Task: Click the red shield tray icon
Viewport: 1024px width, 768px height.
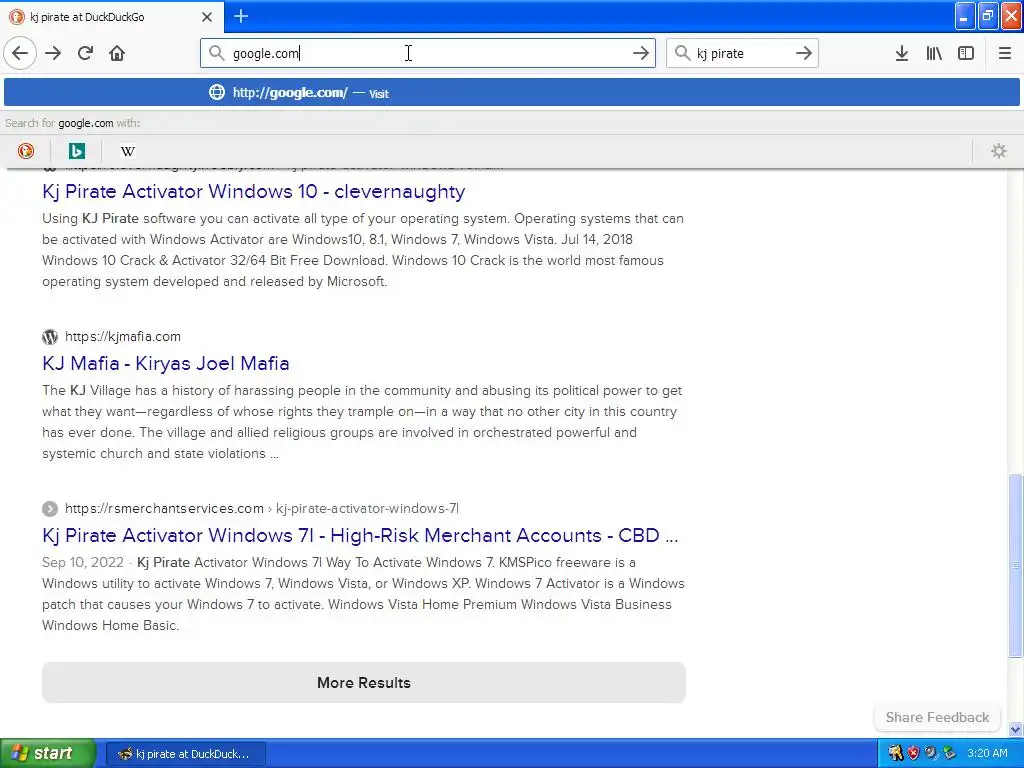Action: coord(913,753)
